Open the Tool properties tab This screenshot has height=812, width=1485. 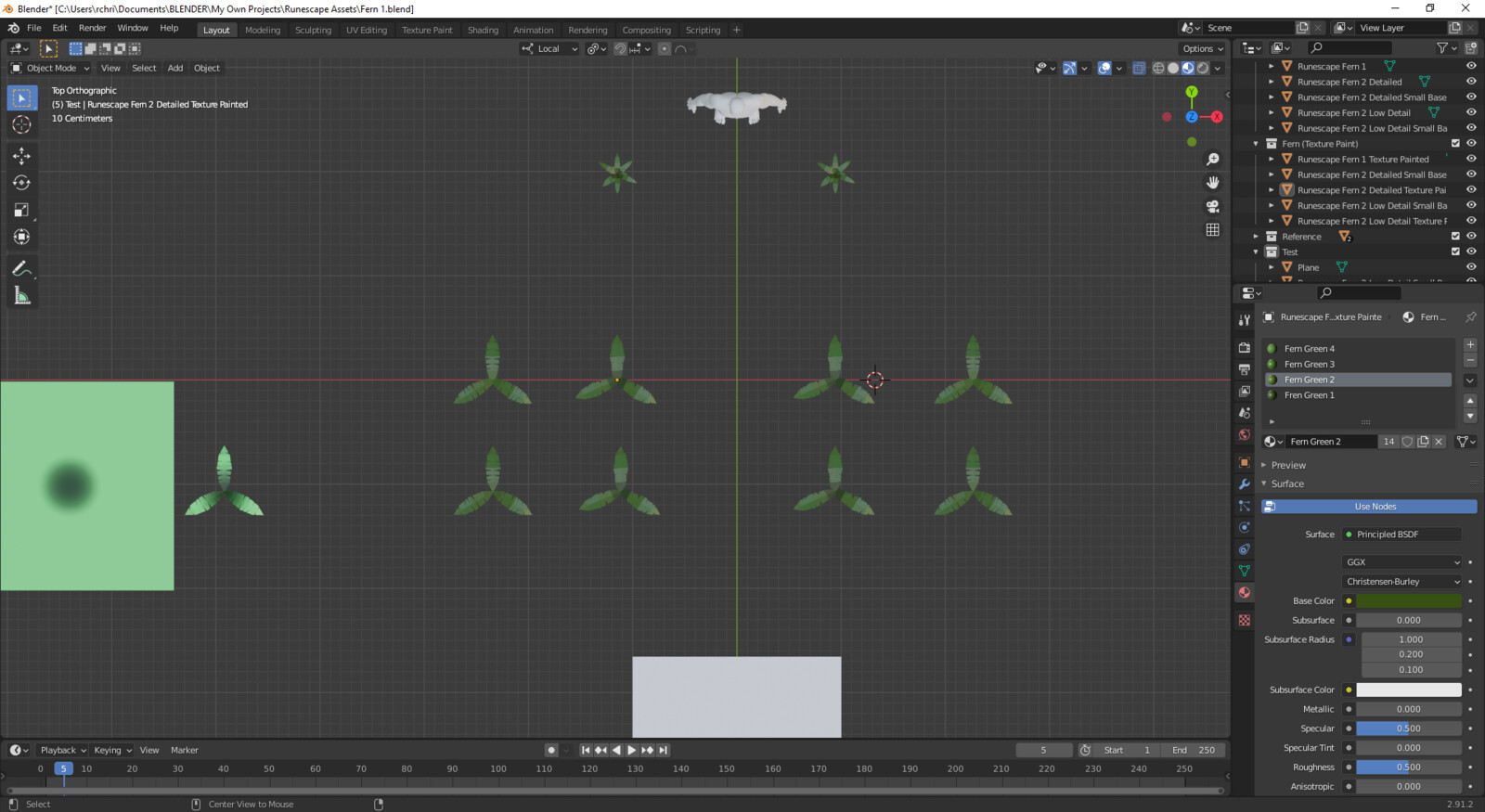coord(1245,319)
